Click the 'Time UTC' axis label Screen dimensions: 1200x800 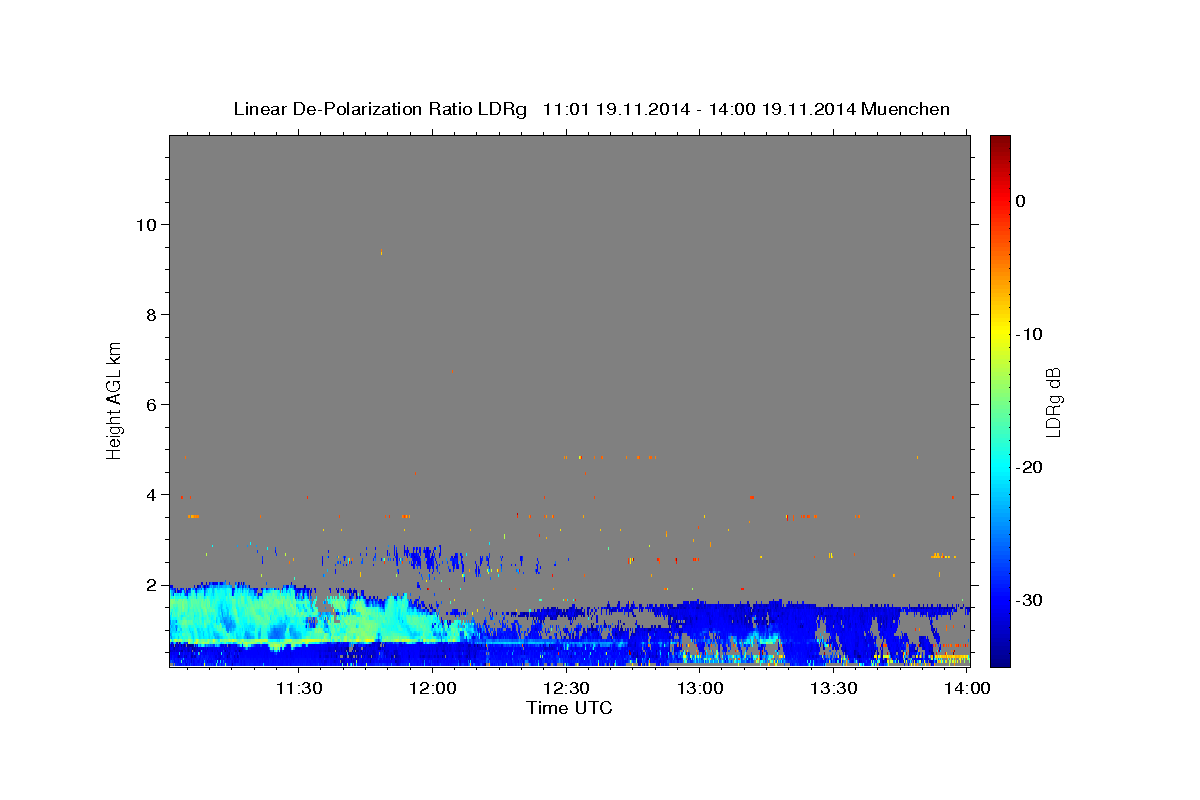tap(569, 708)
